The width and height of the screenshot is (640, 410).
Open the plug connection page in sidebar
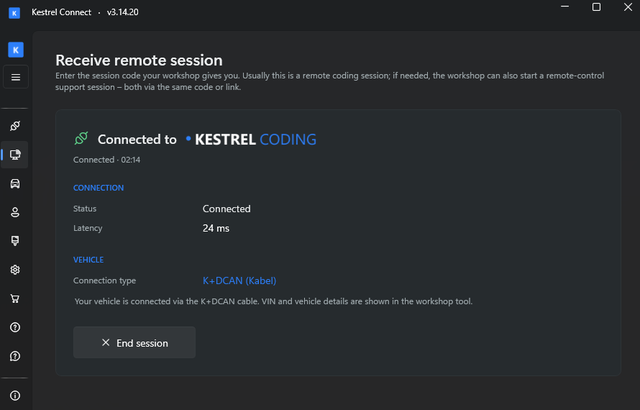pyautogui.click(x=15, y=126)
